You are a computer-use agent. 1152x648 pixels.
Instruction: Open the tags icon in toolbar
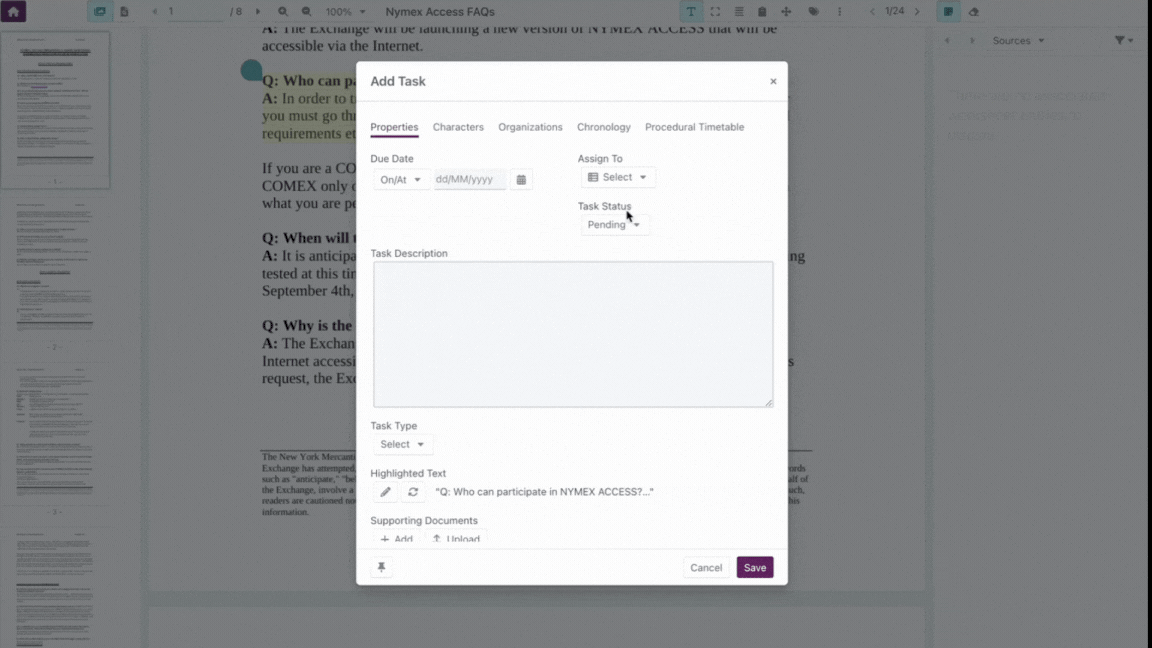pos(813,12)
